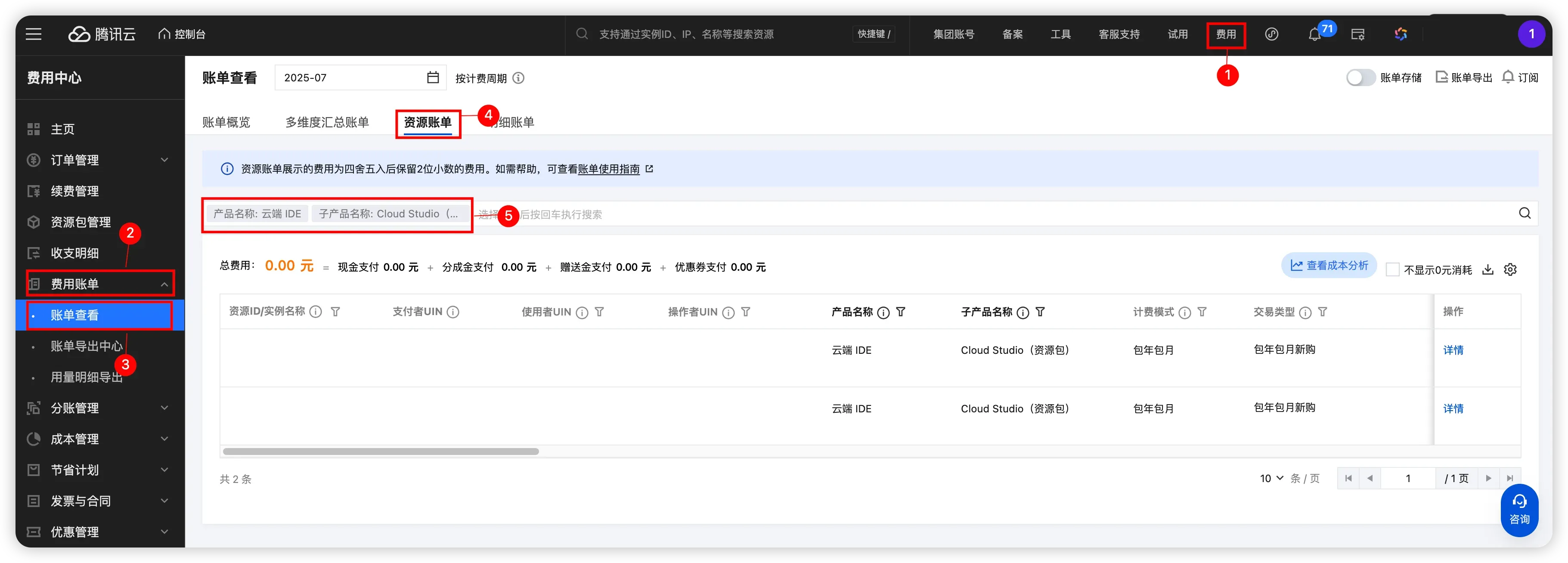The height and width of the screenshot is (563, 1568).
Task: Open the 账单使用指南 link
Action: [x=608, y=169]
